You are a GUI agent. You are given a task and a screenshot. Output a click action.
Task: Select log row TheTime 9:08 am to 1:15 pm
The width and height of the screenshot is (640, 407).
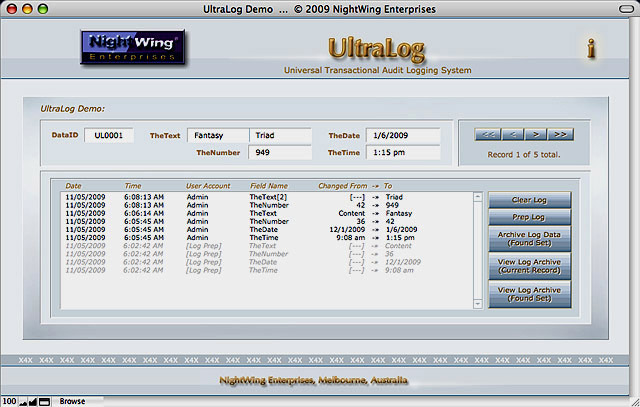pyautogui.click(x=267, y=238)
